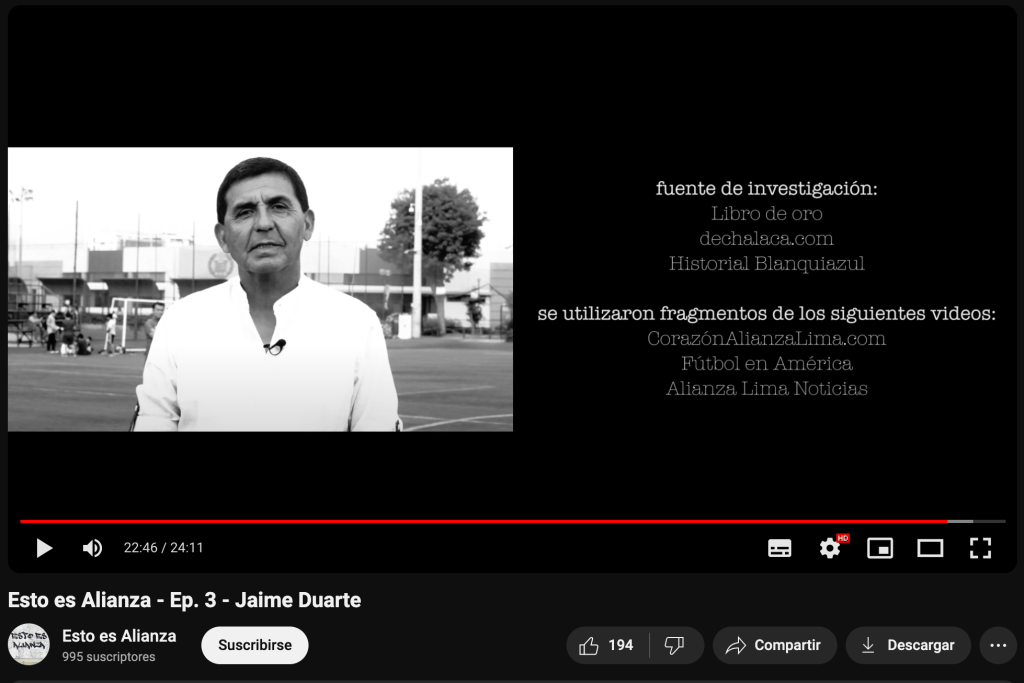Image resolution: width=1024 pixels, height=683 pixels.
Task: Click the 22:46 / 24:11 time display
Action: pyautogui.click(x=163, y=548)
